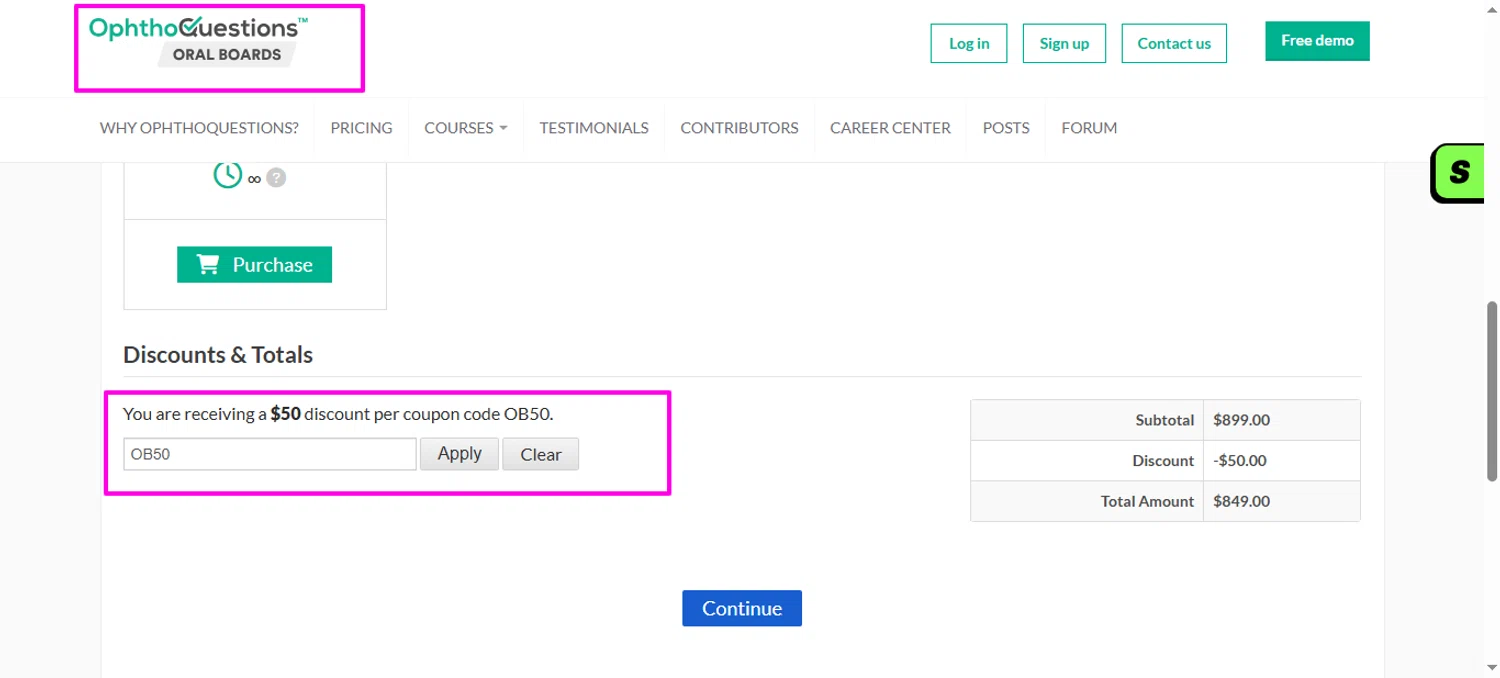Image resolution: width=1500 pixels, height=678 pixels.
Task: Click the Total Amount label
Action: point(1147,501)
